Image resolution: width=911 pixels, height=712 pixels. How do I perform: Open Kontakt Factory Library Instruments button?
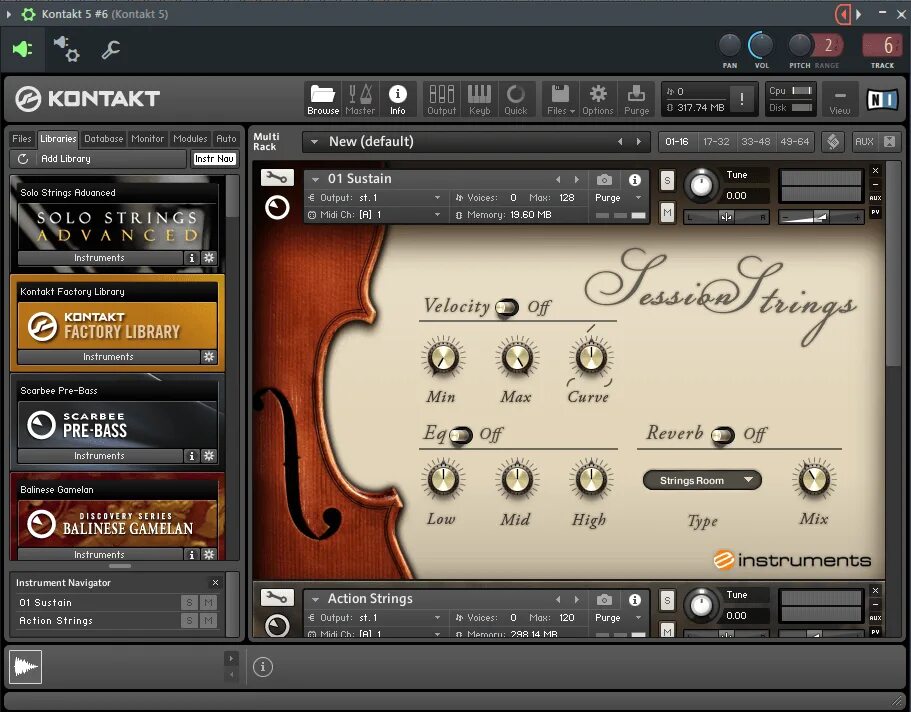[109, 356]
